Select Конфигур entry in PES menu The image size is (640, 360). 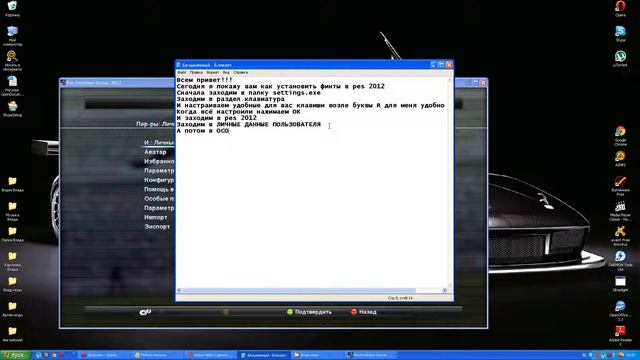(159, 180)
